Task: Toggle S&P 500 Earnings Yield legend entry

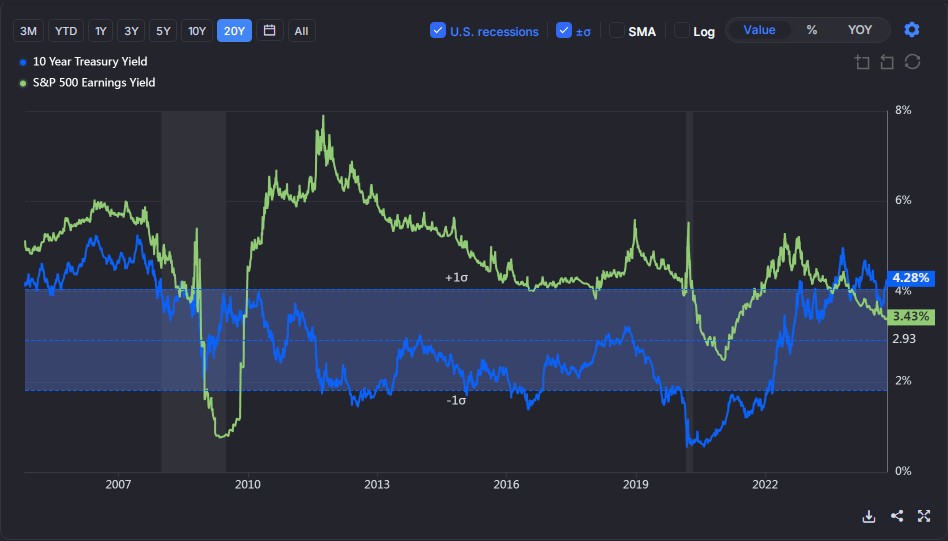Action: pos(93,83)
